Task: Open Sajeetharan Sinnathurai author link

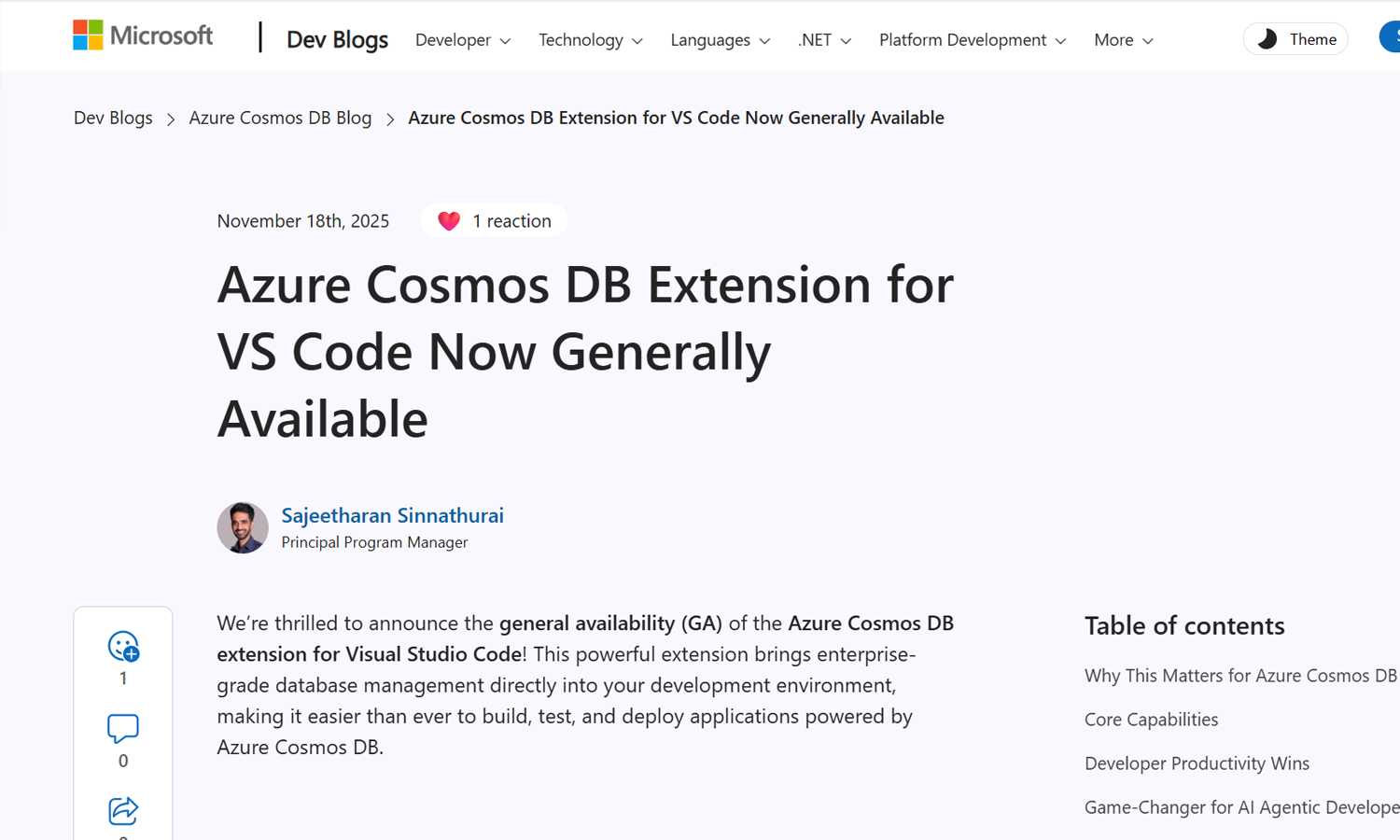Action: click(x=392, y=515)
